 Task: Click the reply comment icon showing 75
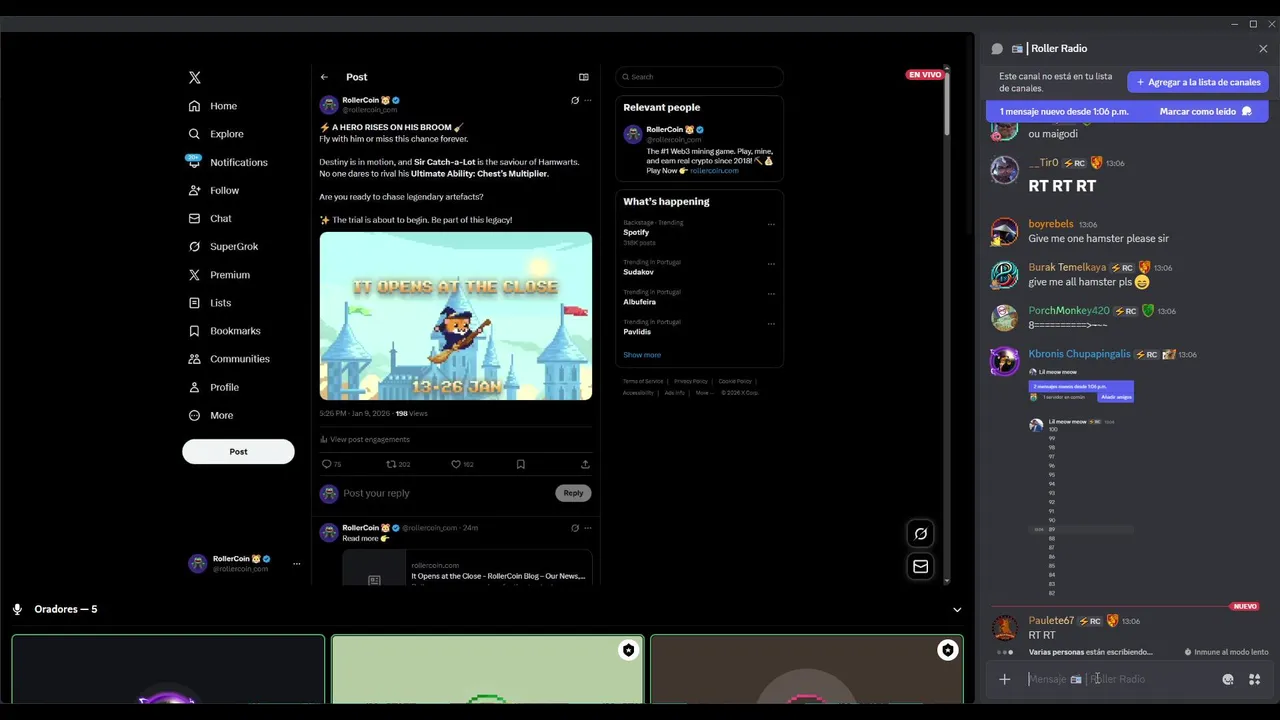331,464
